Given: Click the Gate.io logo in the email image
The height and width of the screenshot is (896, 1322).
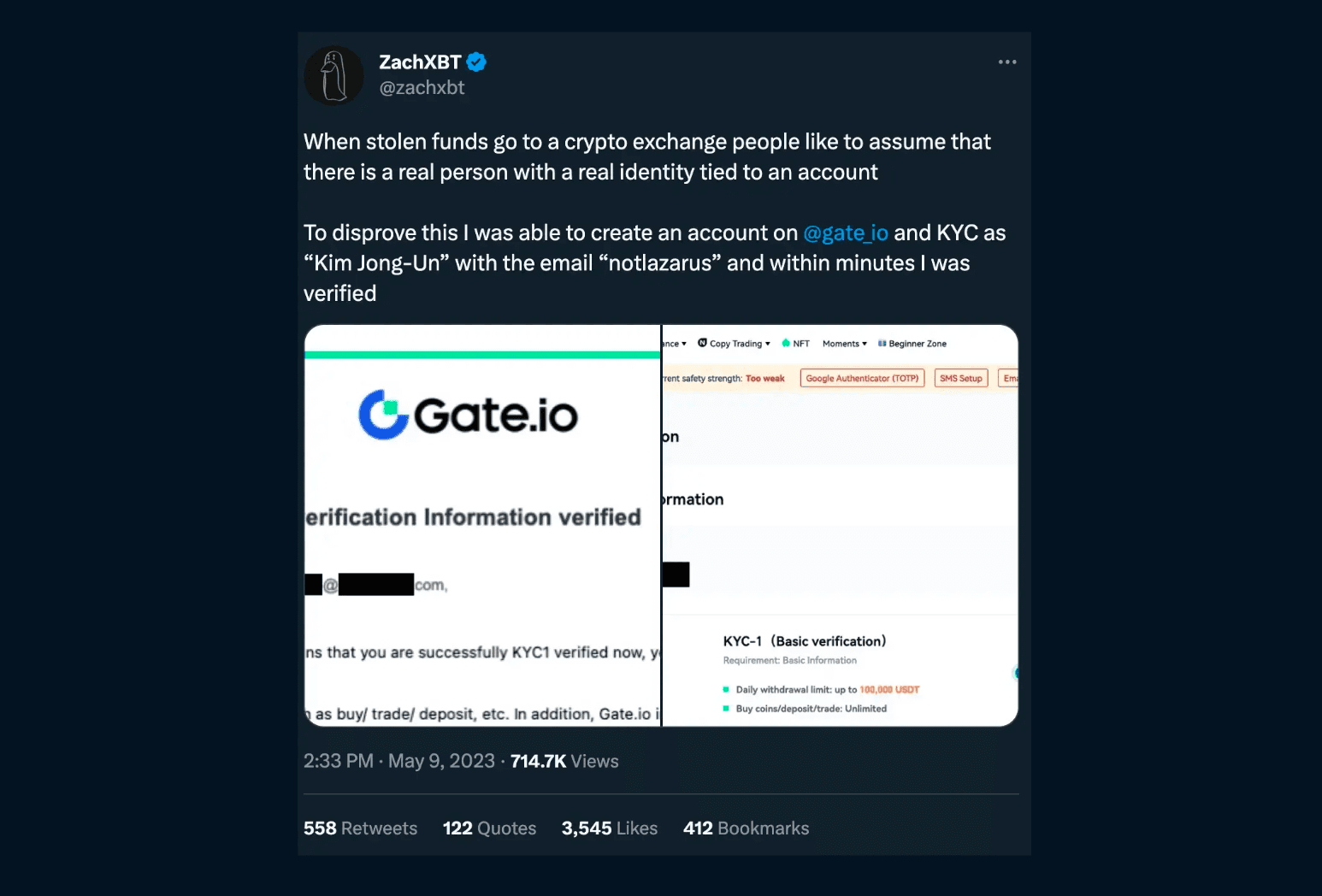Looking at the screenshot, I should click(x=468, y=415).
